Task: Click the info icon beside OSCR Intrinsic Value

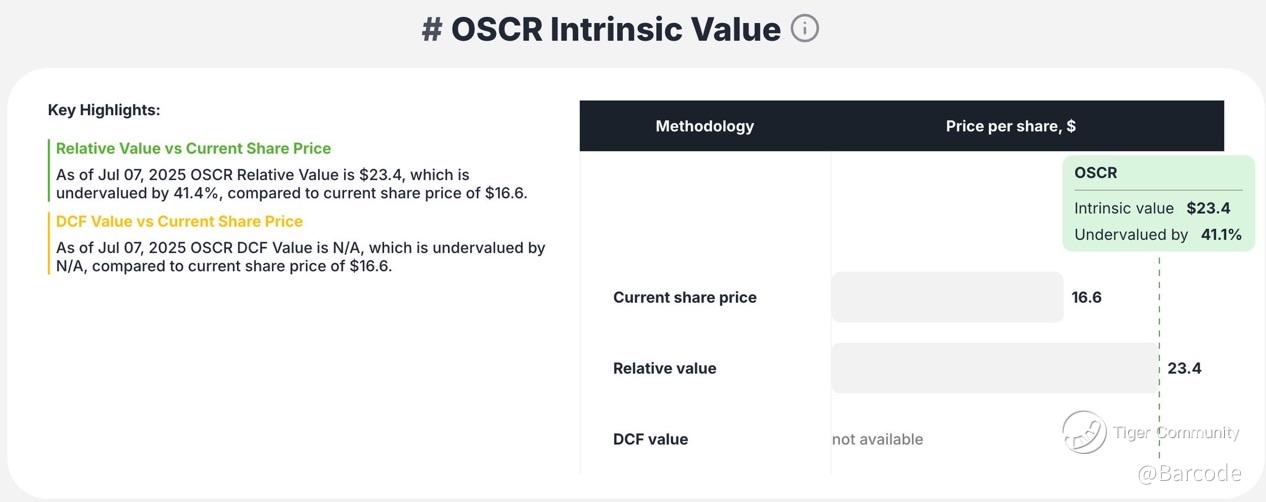Action: tap(805, 28)
